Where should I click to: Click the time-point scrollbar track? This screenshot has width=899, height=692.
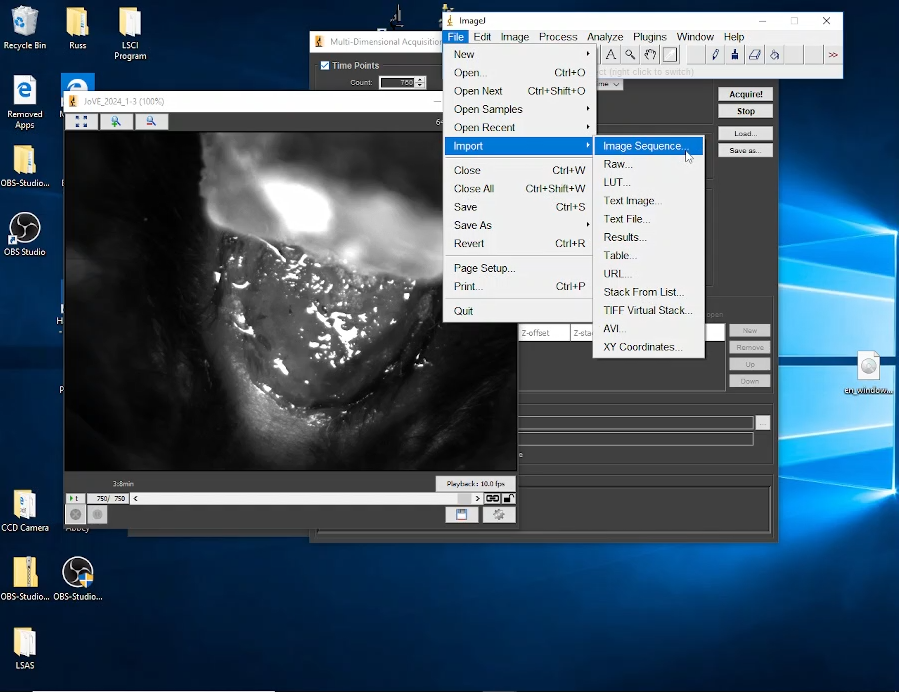300,498
